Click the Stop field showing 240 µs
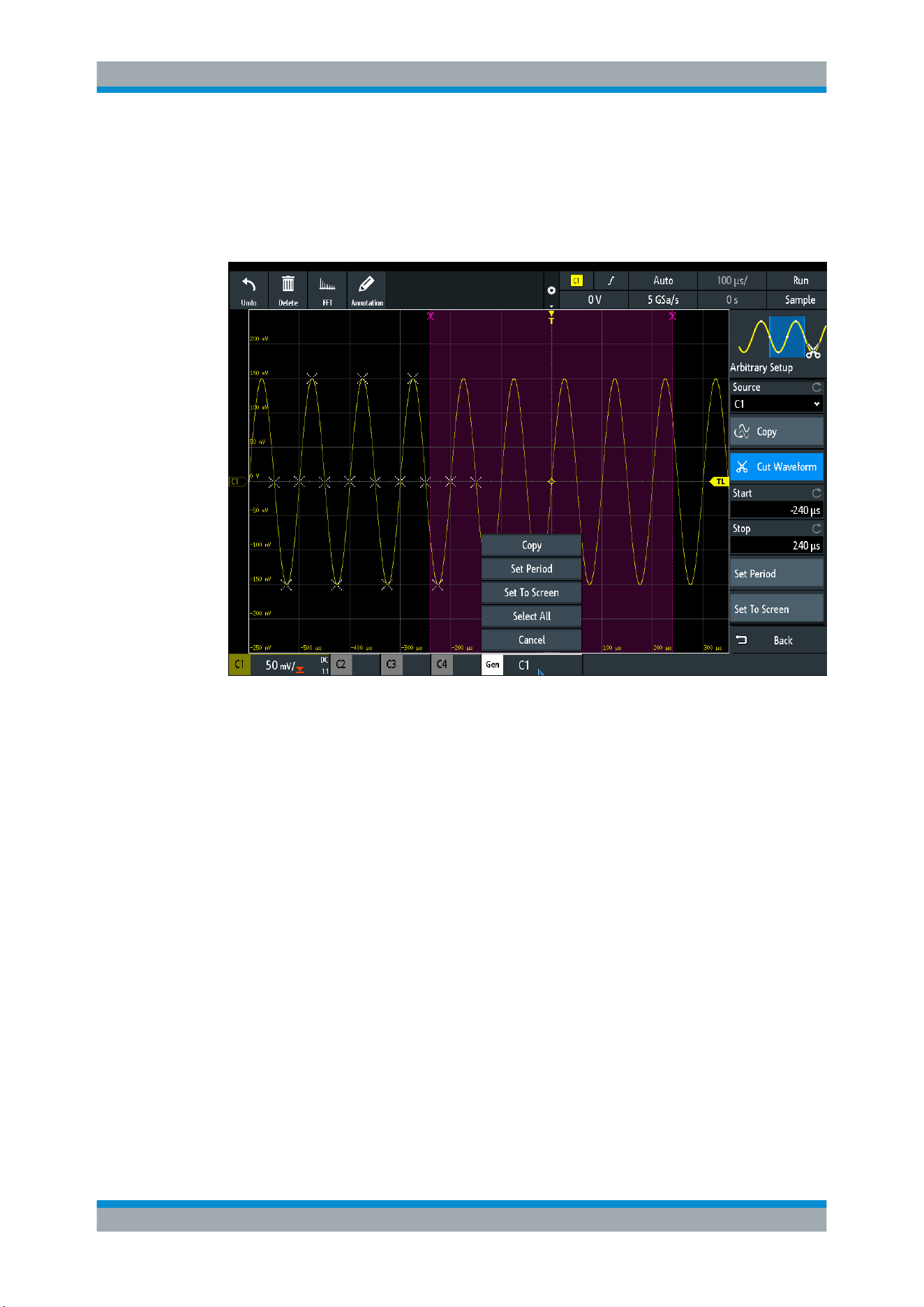The image size is (924, 1307). coord(777,546)
